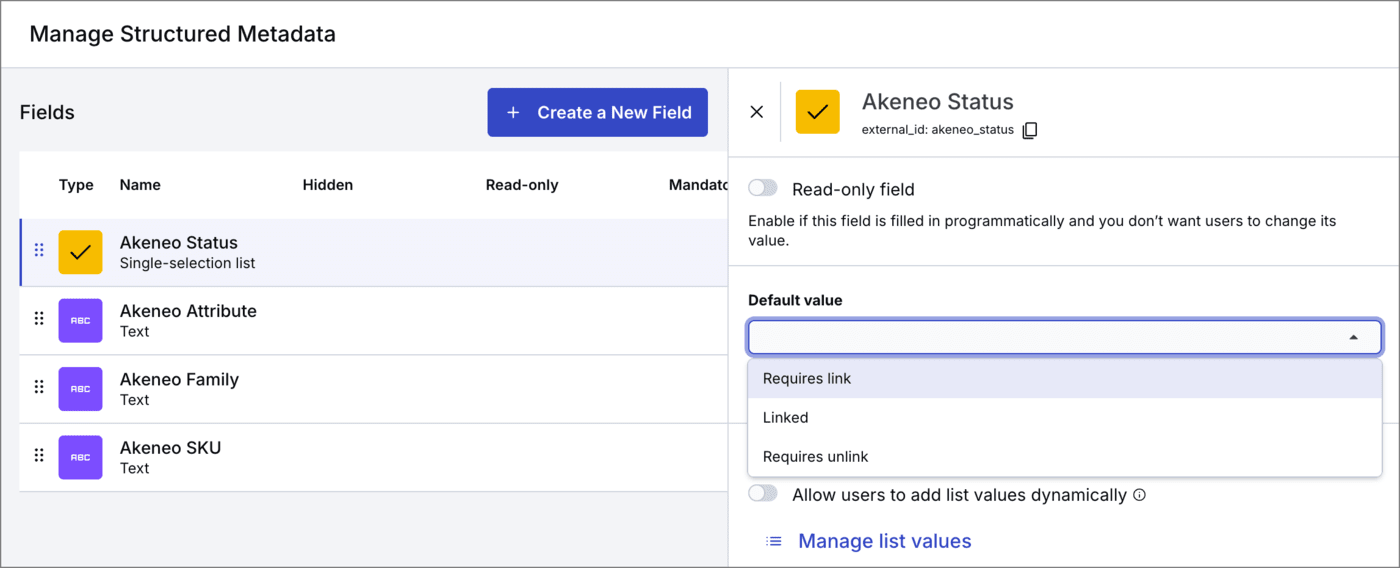Click the Akeneo Status row type icon
This screenshot has width=1400, height=568.
(x=80, y=252)
